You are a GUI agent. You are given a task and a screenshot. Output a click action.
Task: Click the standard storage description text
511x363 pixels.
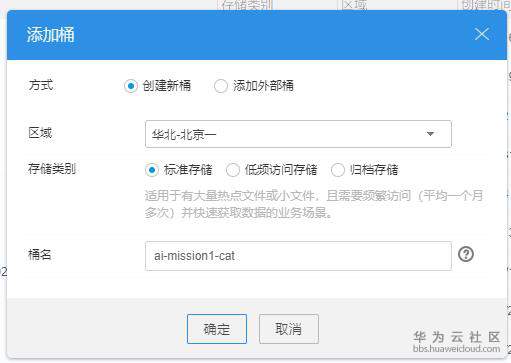[314, 204]
